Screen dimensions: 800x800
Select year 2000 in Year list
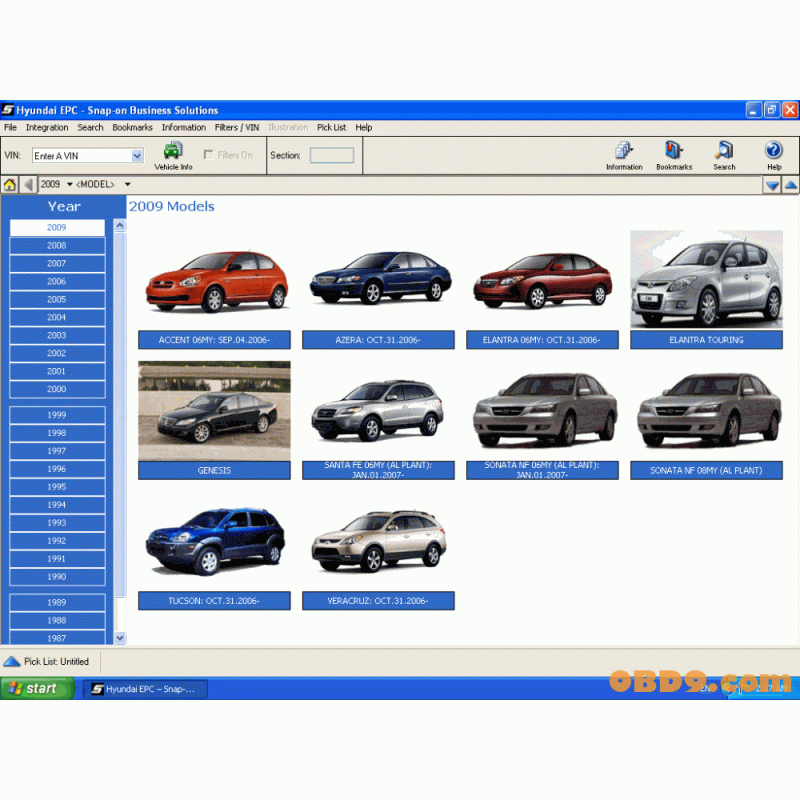(x=57, y=389)
